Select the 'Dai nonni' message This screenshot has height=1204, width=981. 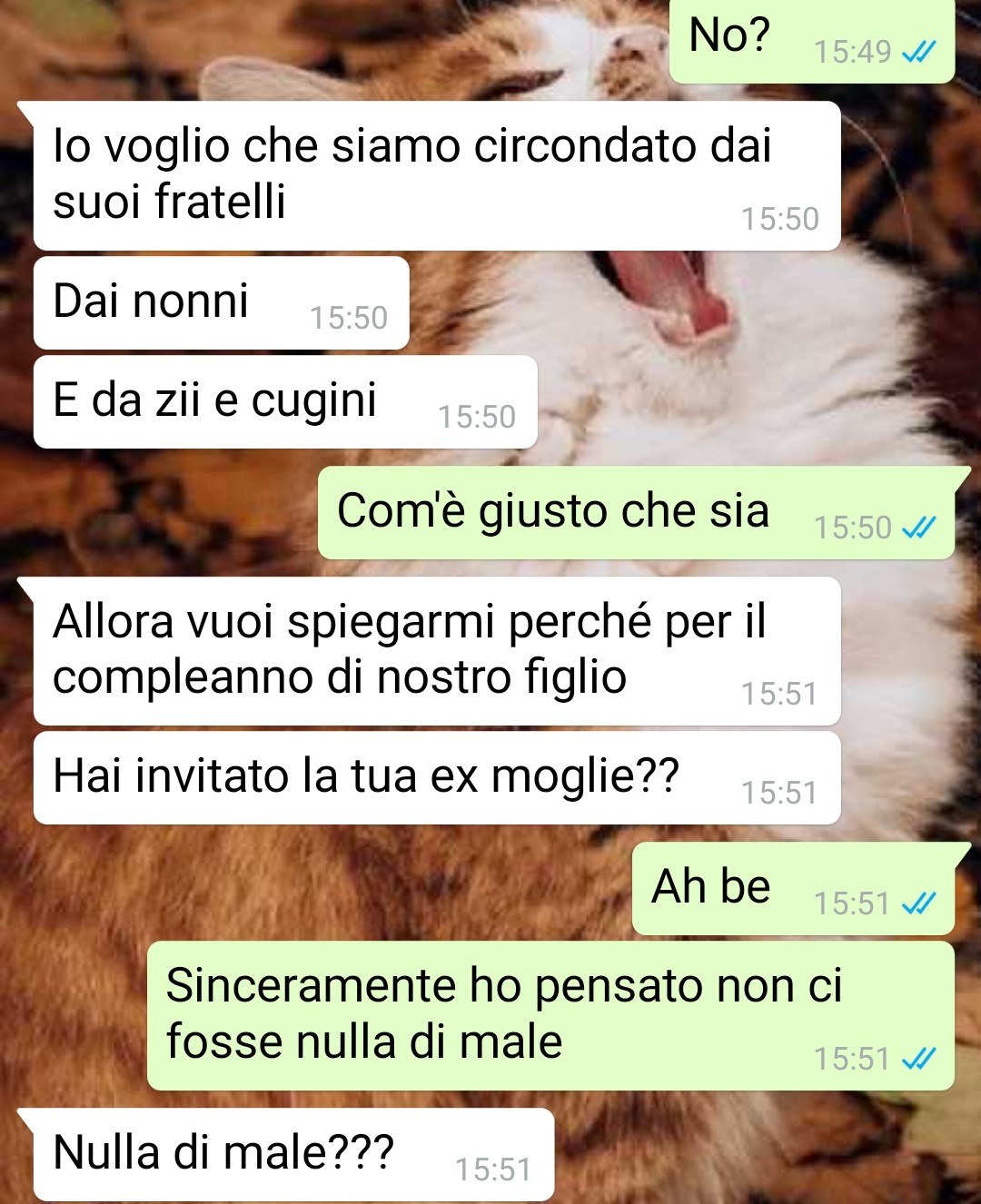221,302
